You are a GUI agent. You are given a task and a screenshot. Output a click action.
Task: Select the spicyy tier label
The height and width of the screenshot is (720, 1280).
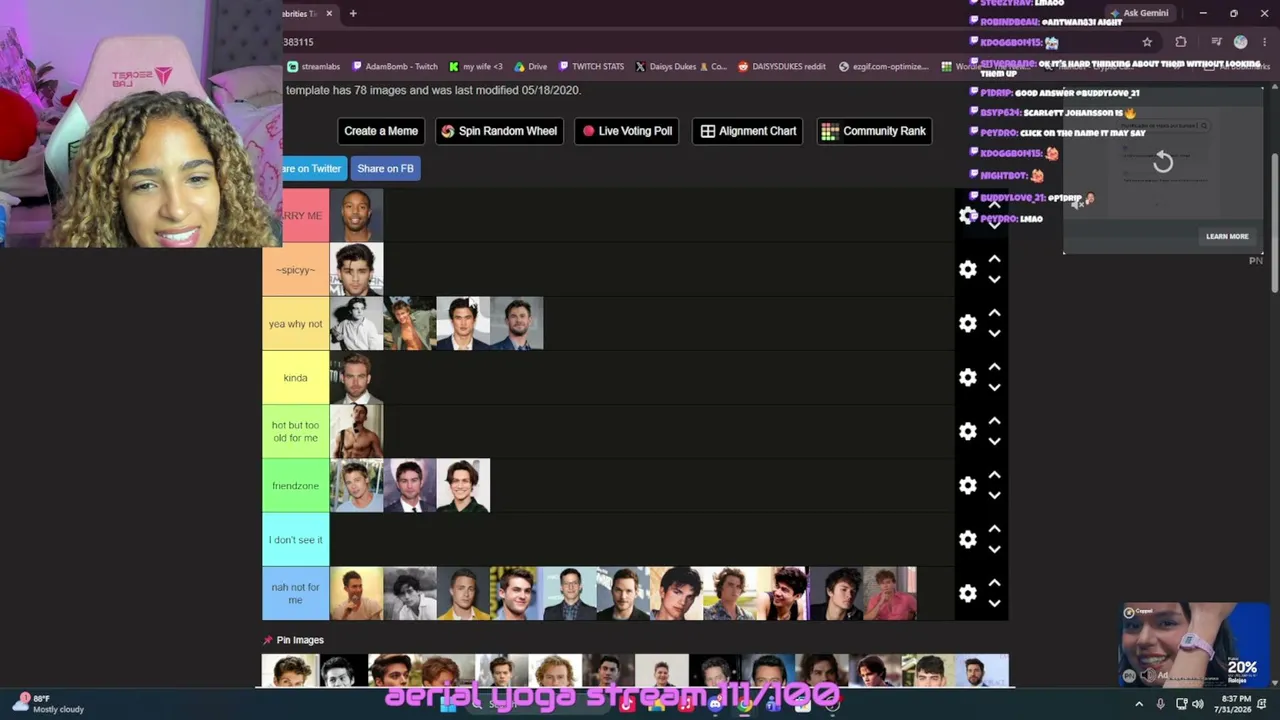click(x=296, y=270)
